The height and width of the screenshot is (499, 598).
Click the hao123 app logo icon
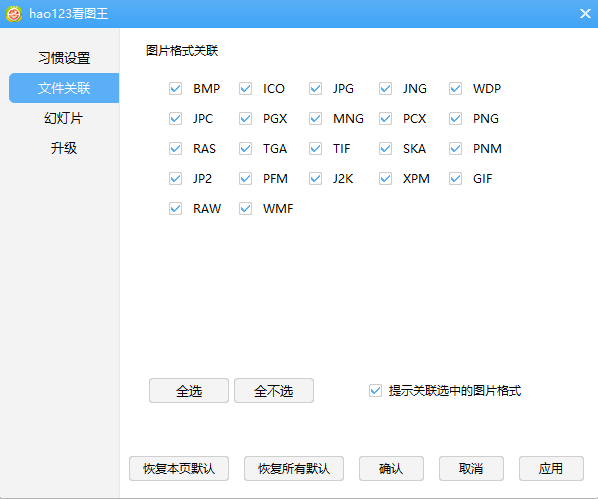[14, 14]
